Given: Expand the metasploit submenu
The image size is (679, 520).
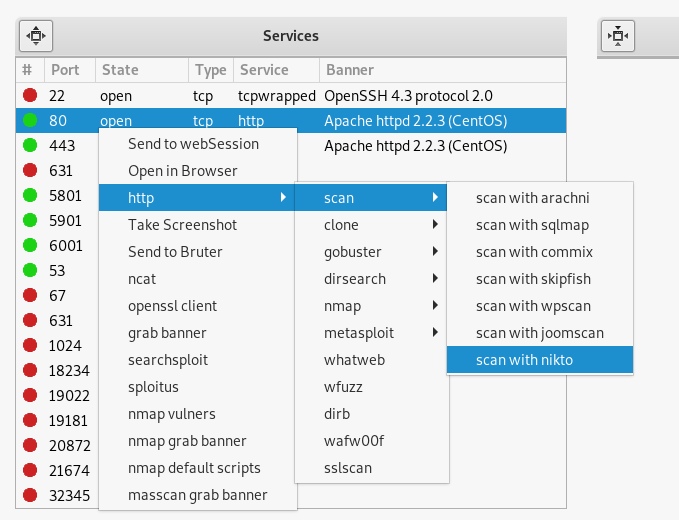Looking at the screenshot, I should pos(368,333).
